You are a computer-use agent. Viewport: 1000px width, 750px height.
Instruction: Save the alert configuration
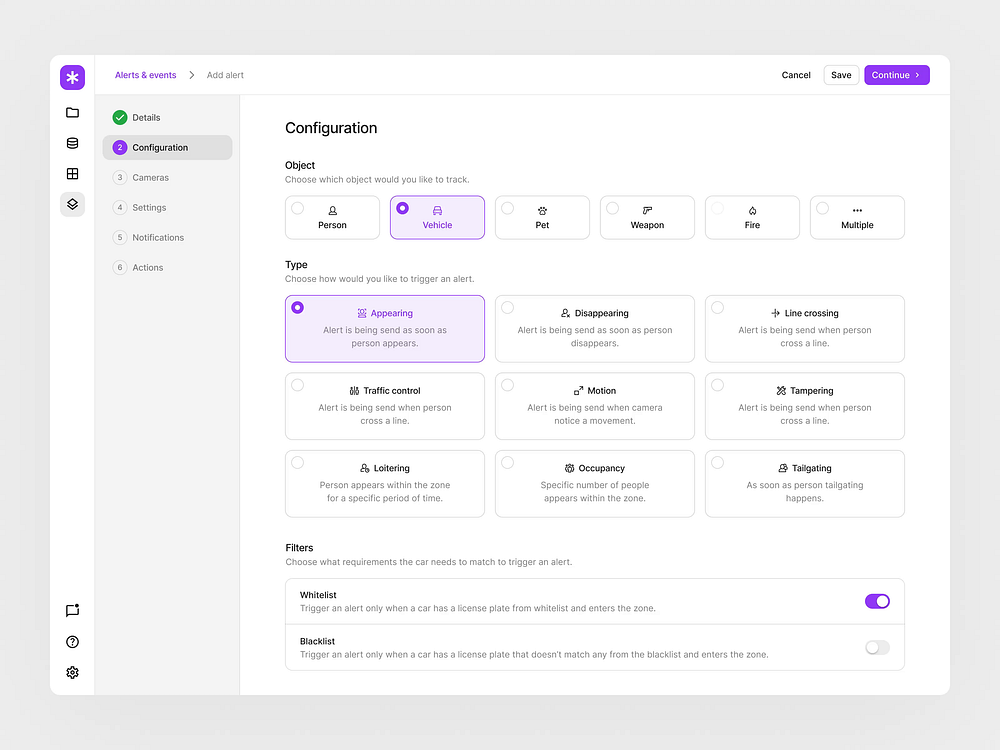840,75
